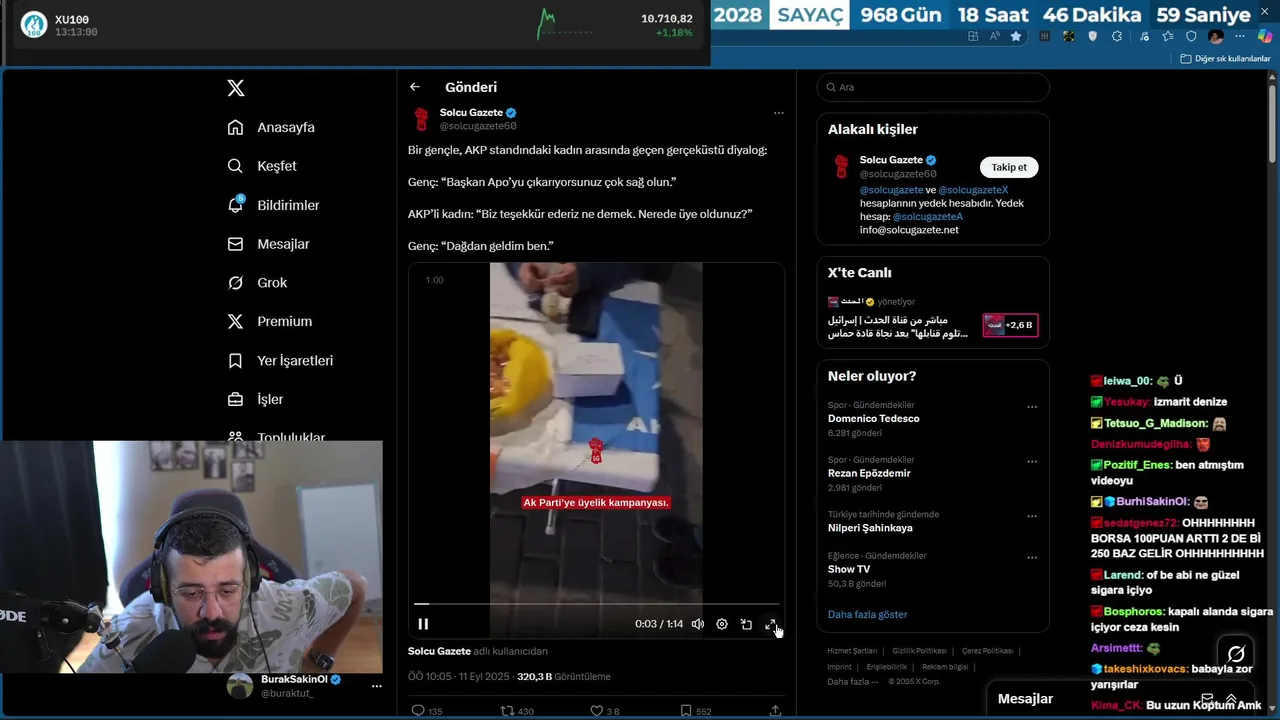Open more options for Rezan Epözdemir trend

click(1032, 462)
